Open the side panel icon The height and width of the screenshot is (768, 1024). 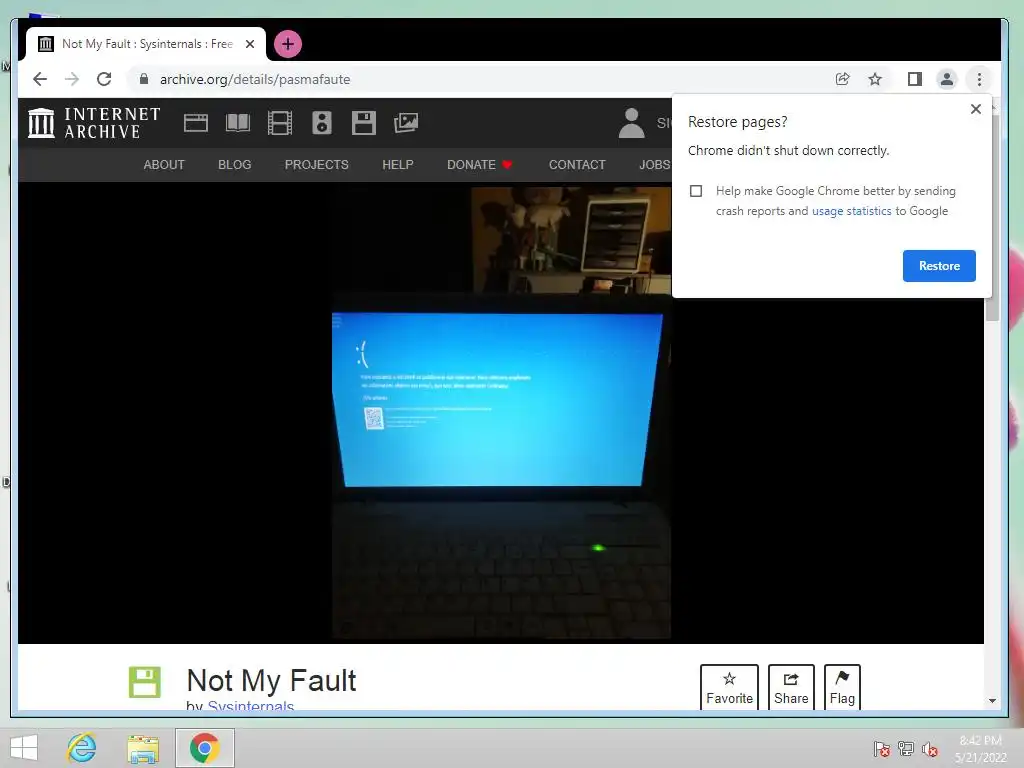click(x=914, y=79)
